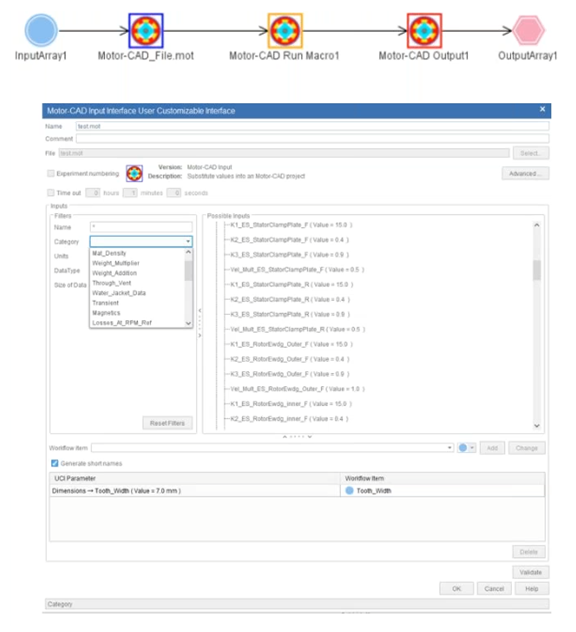Click the Time out minutes field
Screen dimensions: 576x632
(x=130, y=193)
